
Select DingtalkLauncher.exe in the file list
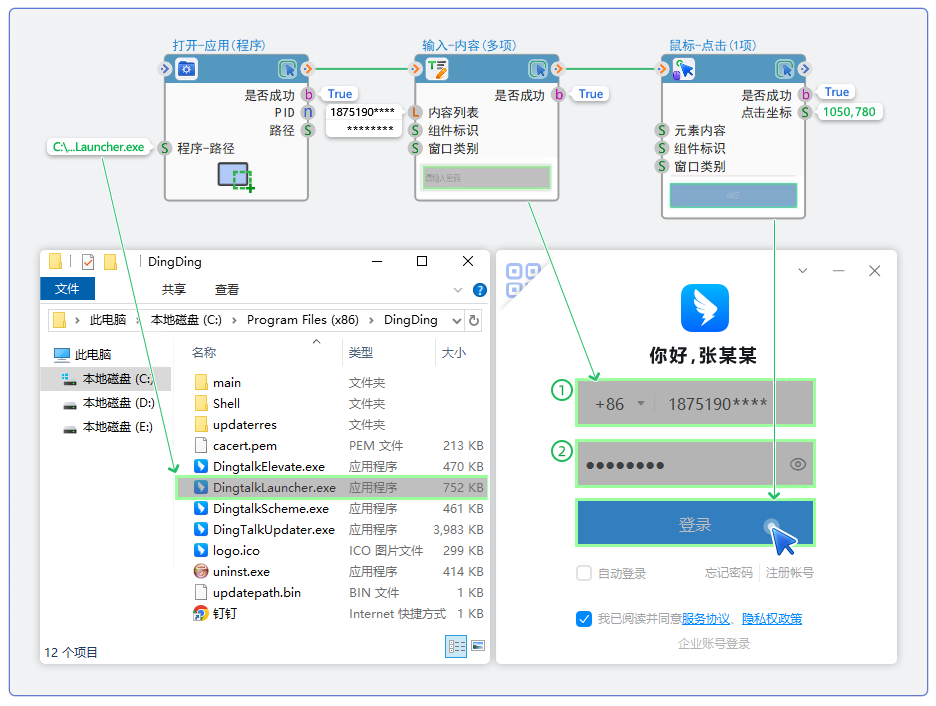click(x=274, y=488)
